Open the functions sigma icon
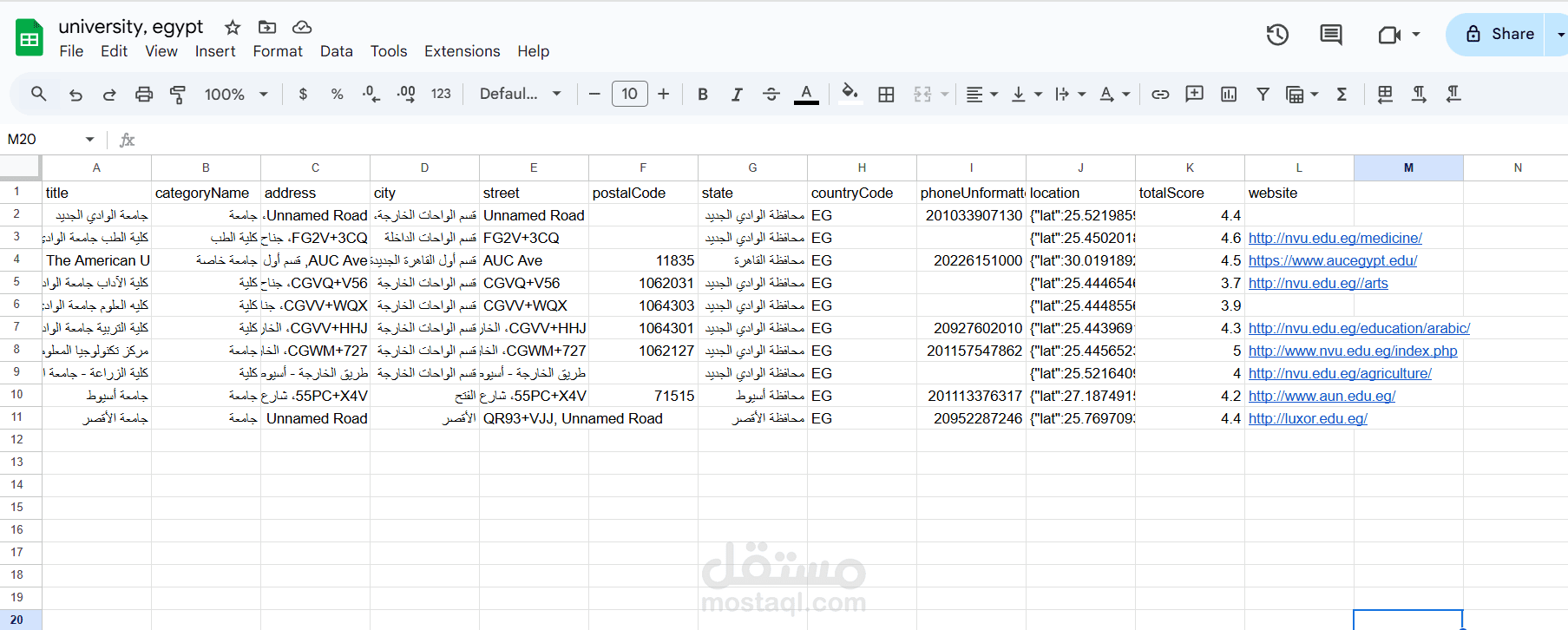1568x630 pixels. [x=1342, y=94]
